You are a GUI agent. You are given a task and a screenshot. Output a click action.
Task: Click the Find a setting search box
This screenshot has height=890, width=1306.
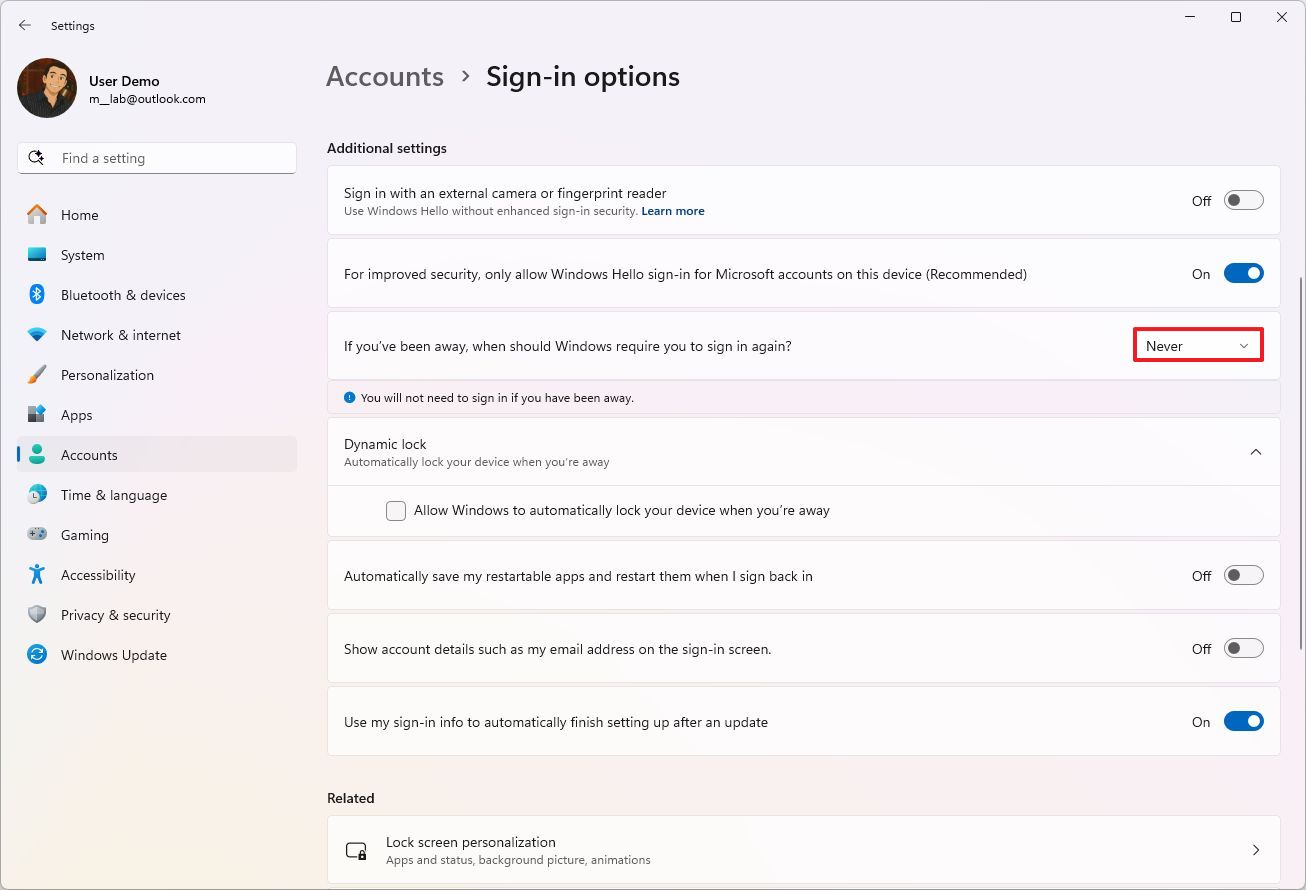[157, 157]
